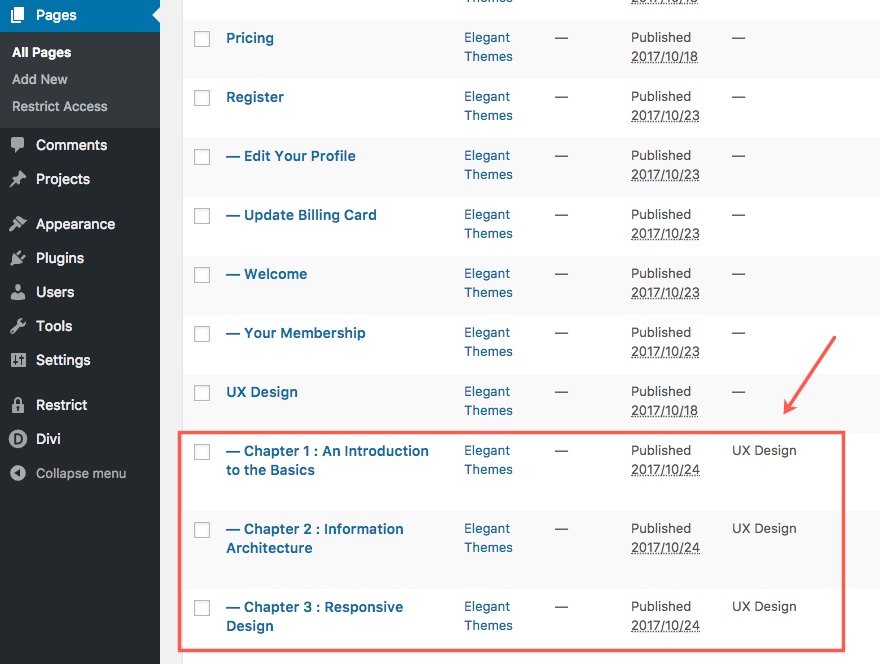This screenshot has height=664, width=880.
Task: Tick the Update Billing Card checkbox
Action: coord(202,216)
